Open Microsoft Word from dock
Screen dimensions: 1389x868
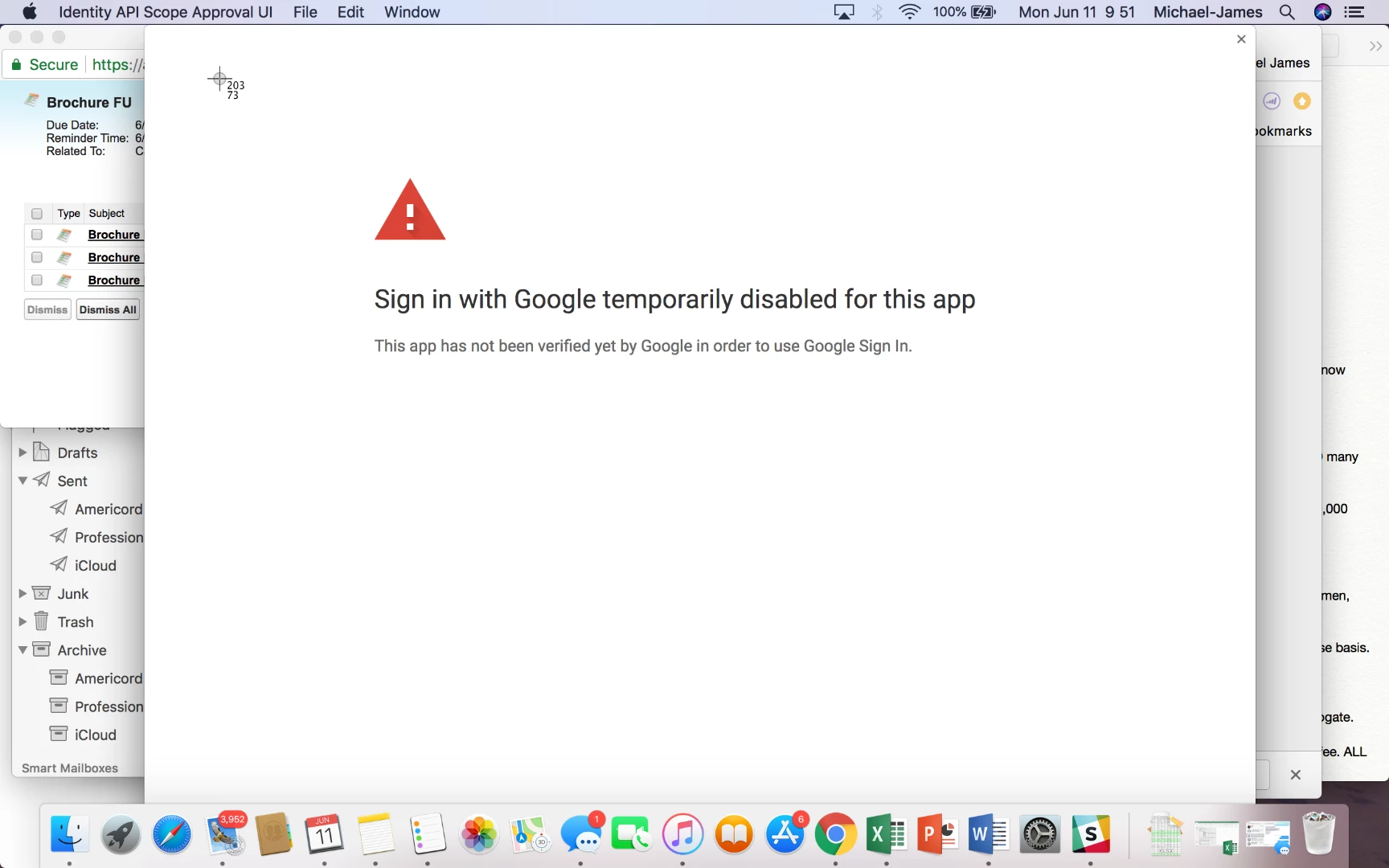pyautogui.click(x=989, y=835)
